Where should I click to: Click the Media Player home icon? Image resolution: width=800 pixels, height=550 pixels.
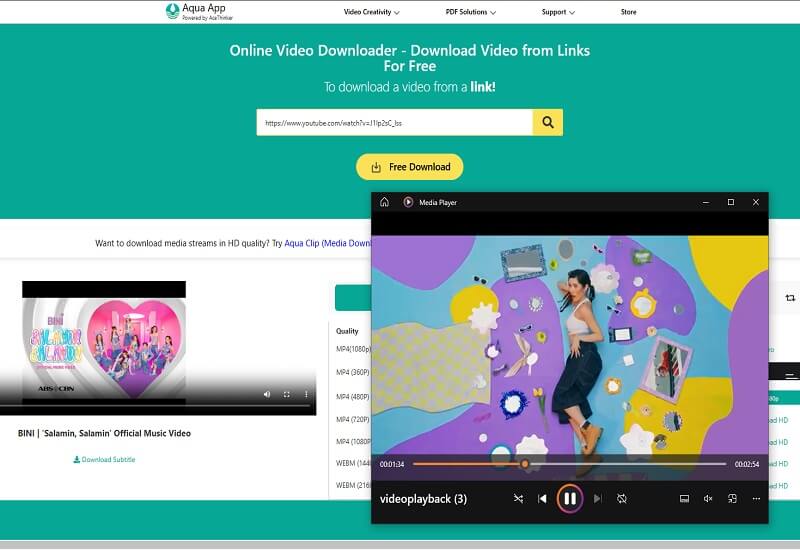384,202
